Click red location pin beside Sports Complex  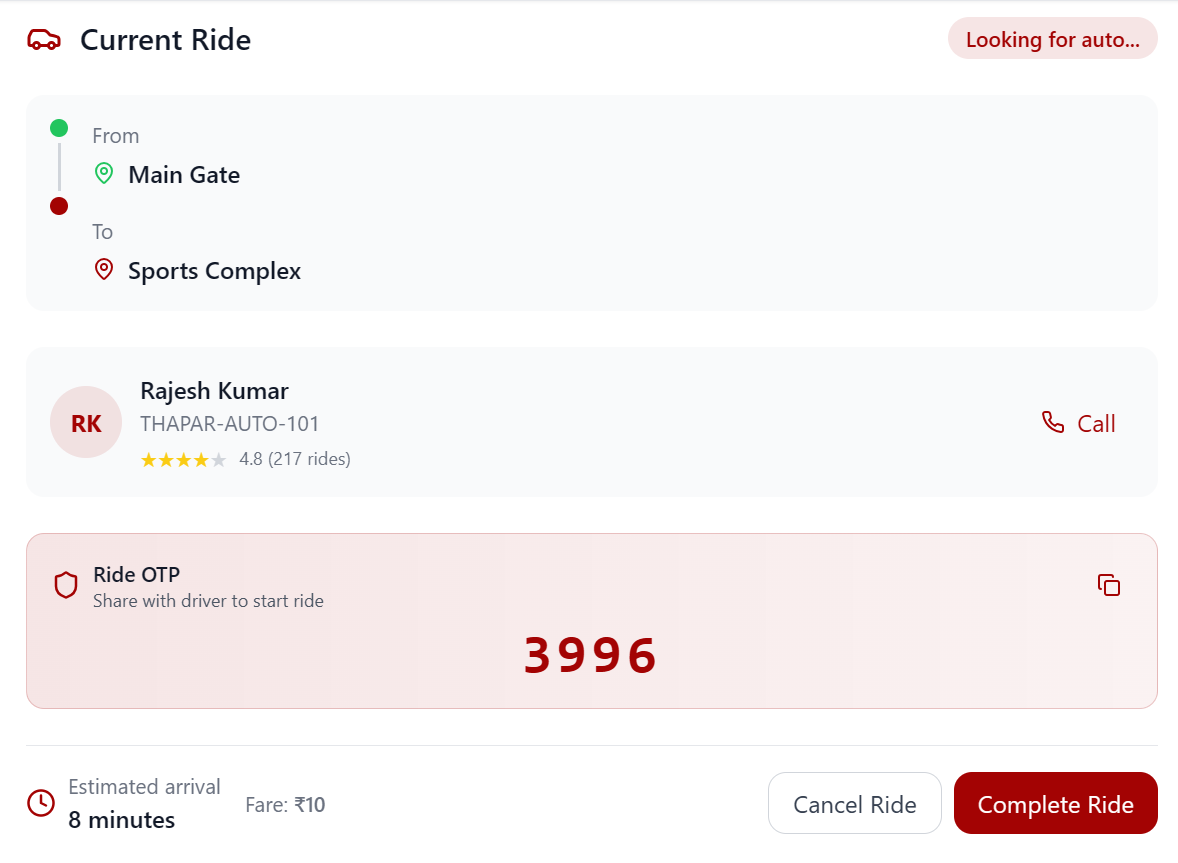(x=104, y=270)
